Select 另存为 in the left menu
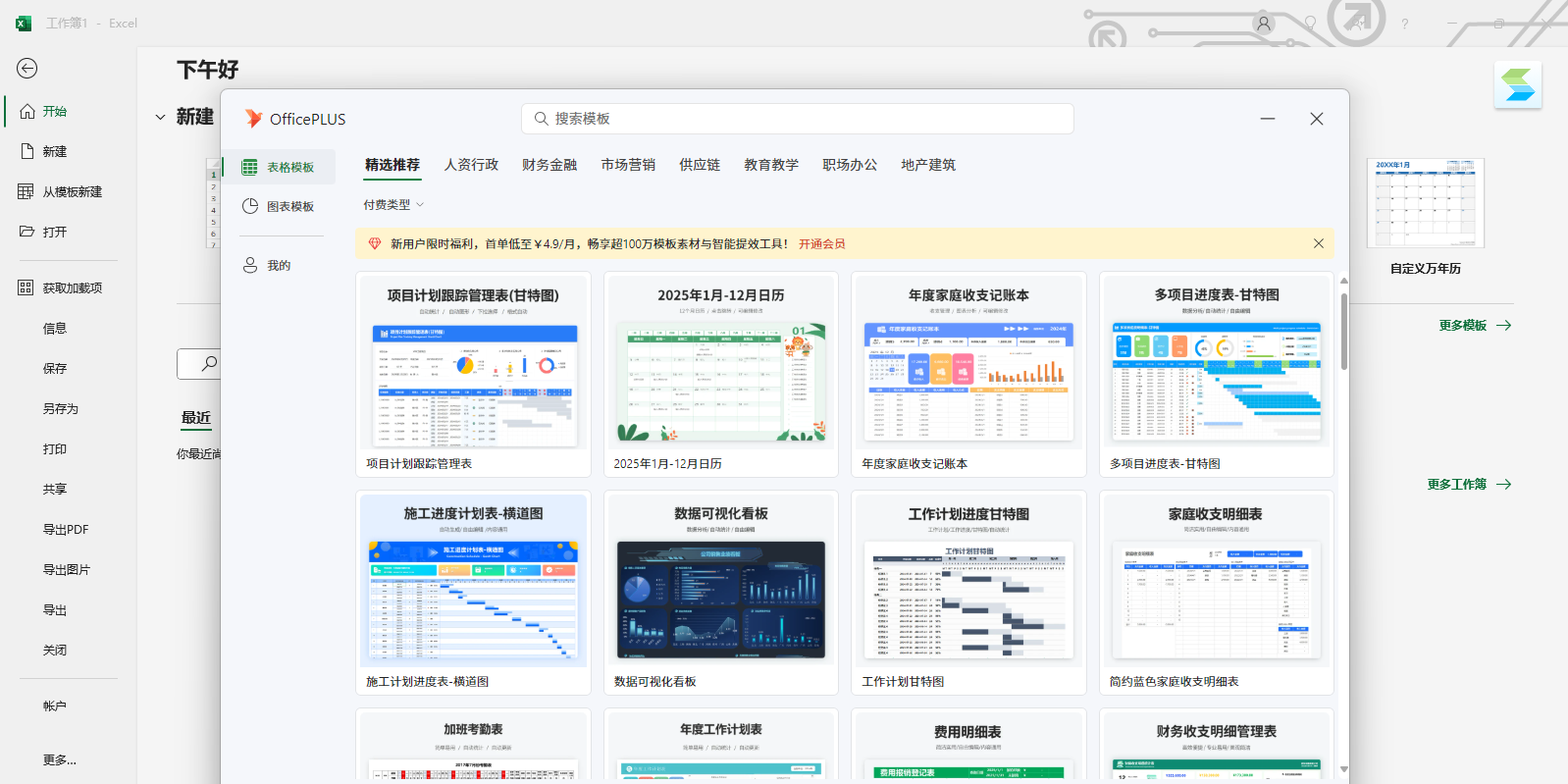Viewport: 1568px width, 784px height. click(60, 409)
